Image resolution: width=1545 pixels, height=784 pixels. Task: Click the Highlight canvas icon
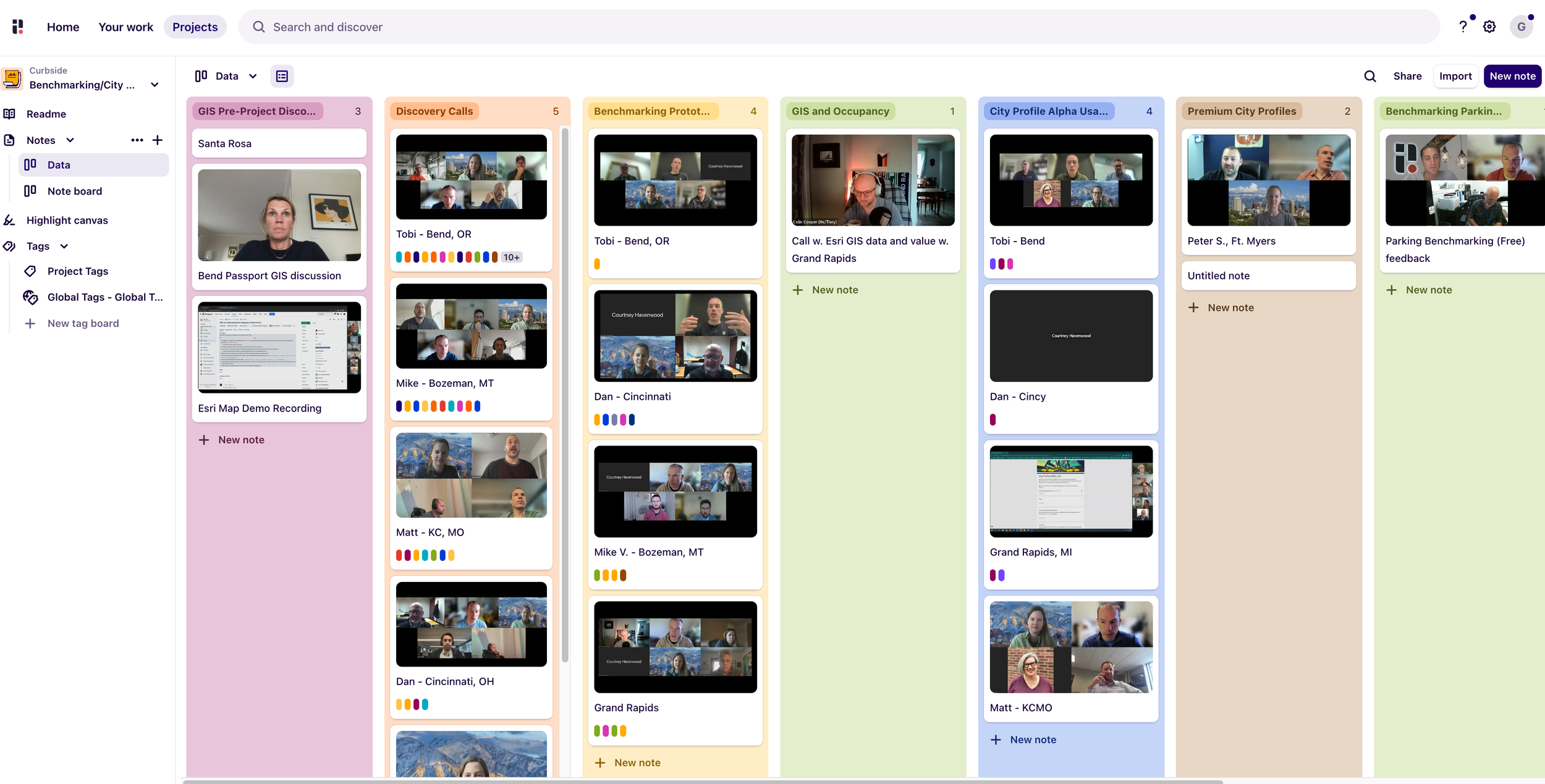point(10,221)
